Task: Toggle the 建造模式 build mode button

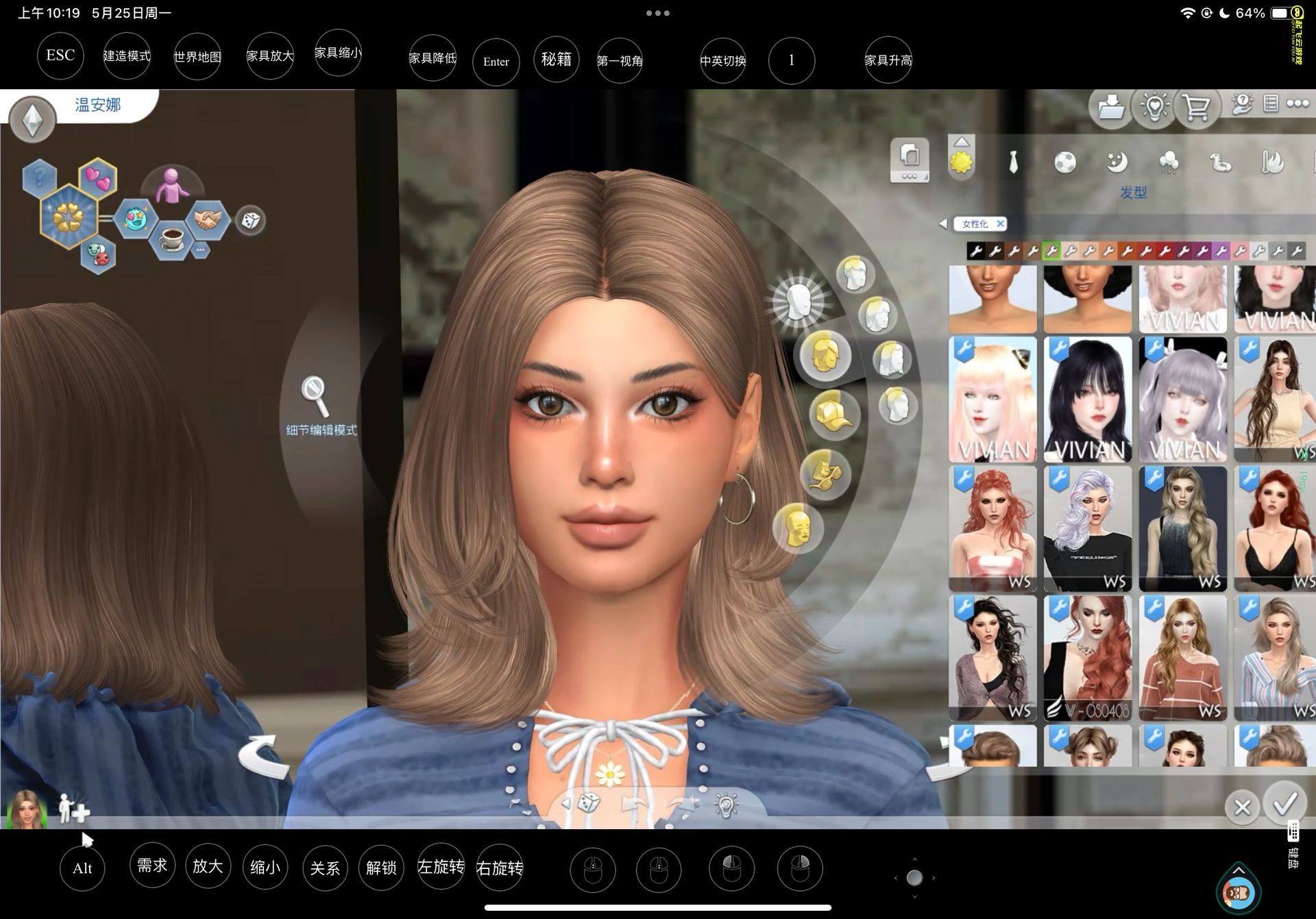Action: pos(127,56)
